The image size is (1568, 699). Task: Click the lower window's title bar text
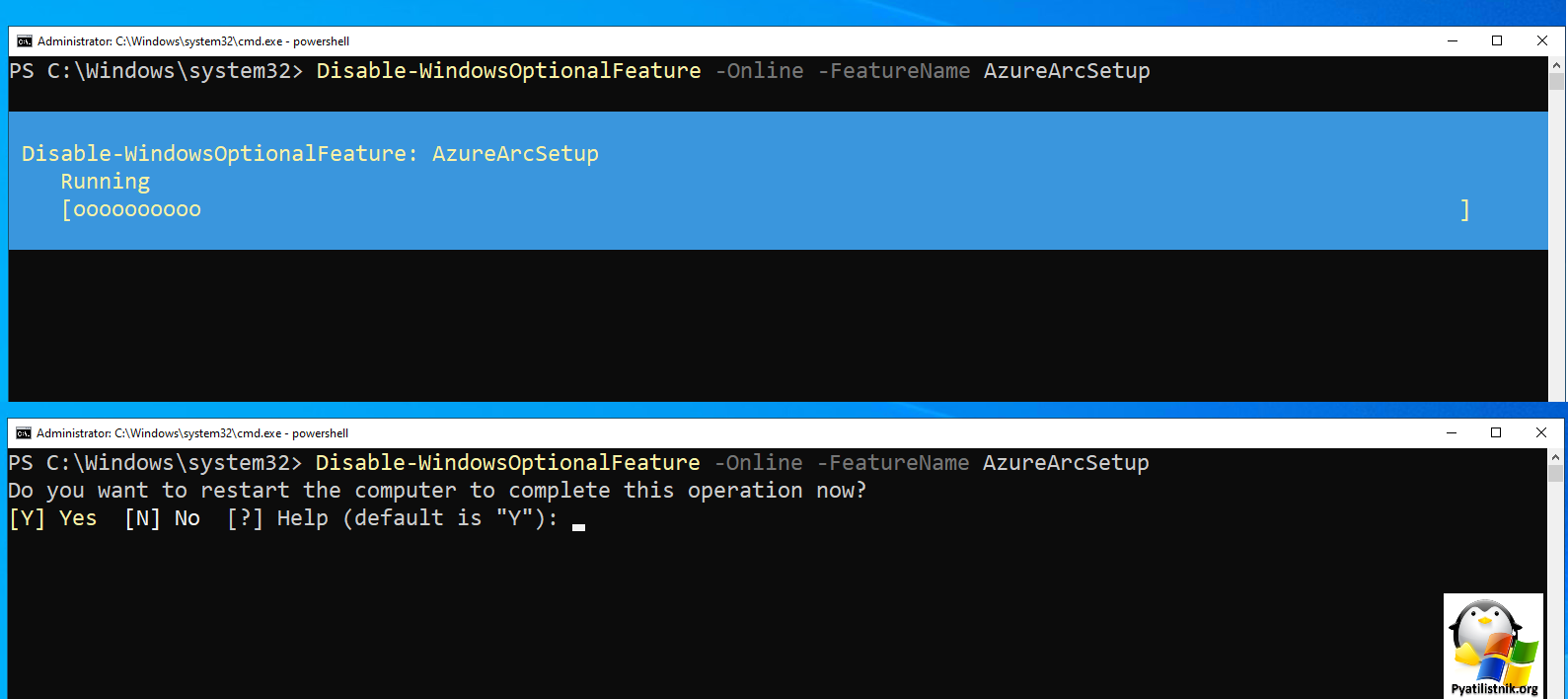click(192, 433)
